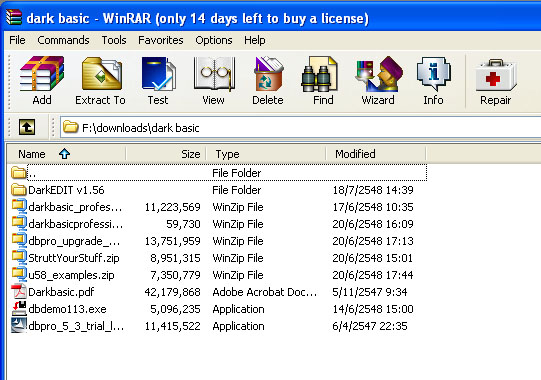Click the Adobe Acrobat Doc... type cell
This screenshot has height=380, width=541.
265,292
